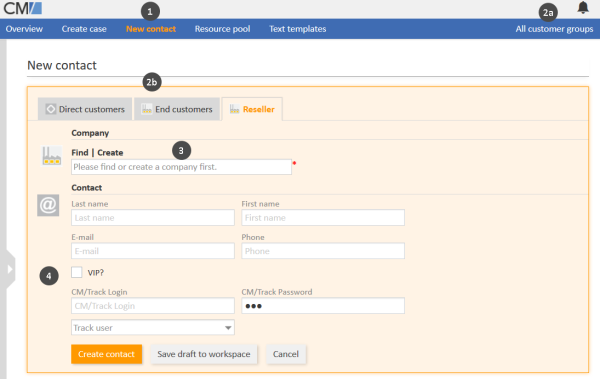The height and width of the screenshot is (379, 600).
Task: Switch to the End customers tab
Action: (177, 109)
